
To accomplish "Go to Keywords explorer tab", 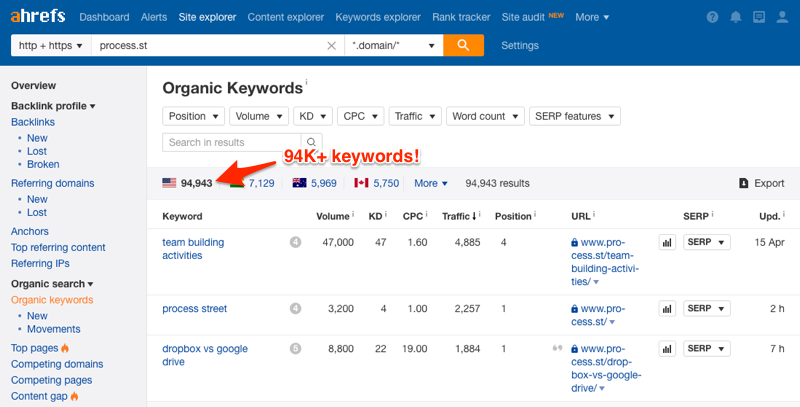I will [x=378, y=17].
